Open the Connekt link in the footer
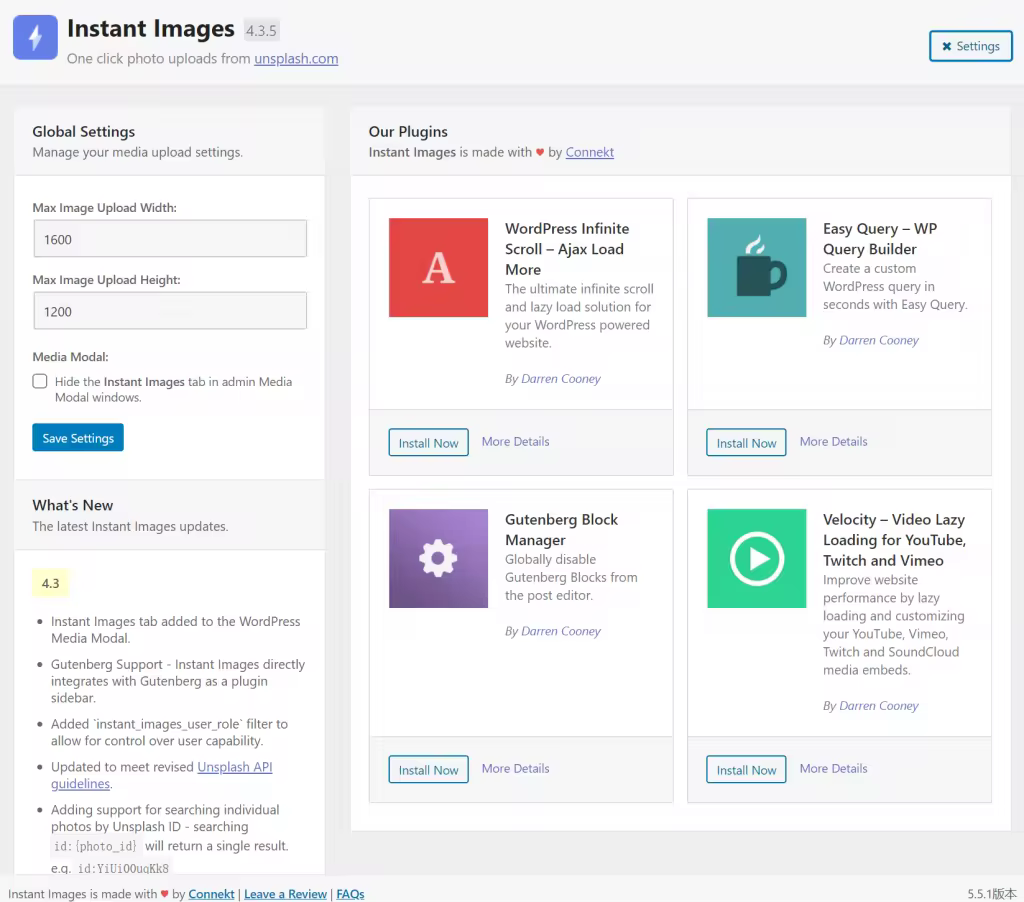Viewport: 1024px width, 902px height. 211,894
